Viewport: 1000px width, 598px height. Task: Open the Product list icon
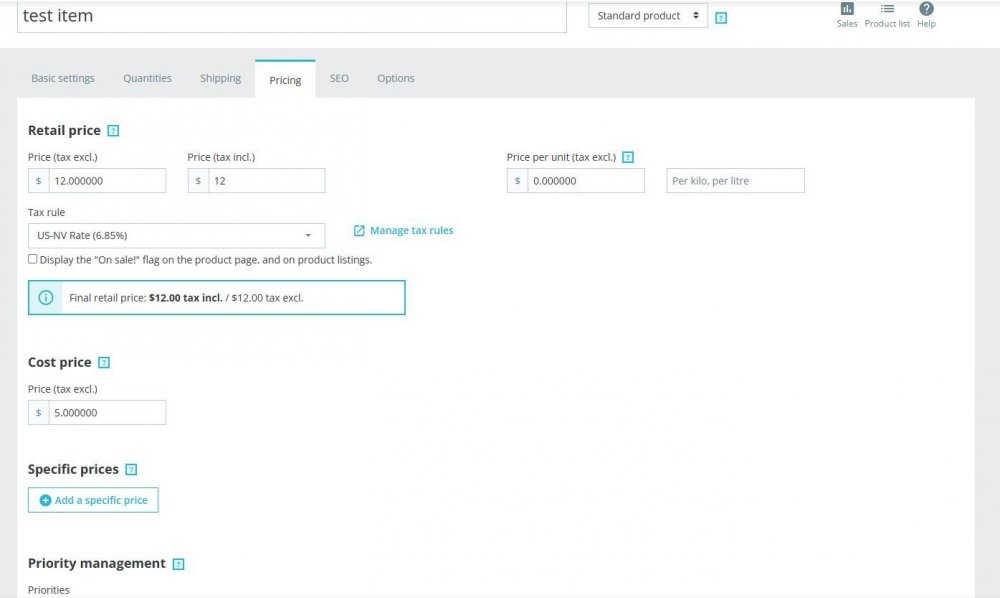pyautogui.click(x=887, y=8)
